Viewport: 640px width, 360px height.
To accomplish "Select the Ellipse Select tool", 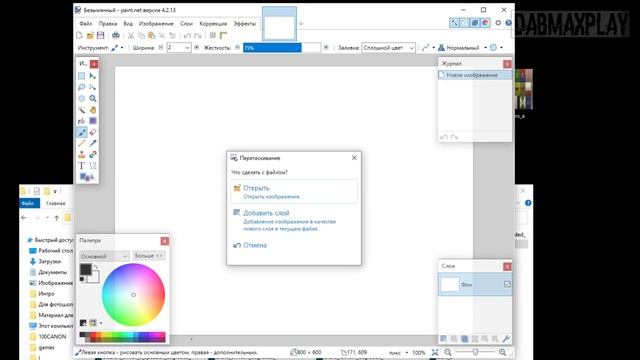I will click(82, 98).
